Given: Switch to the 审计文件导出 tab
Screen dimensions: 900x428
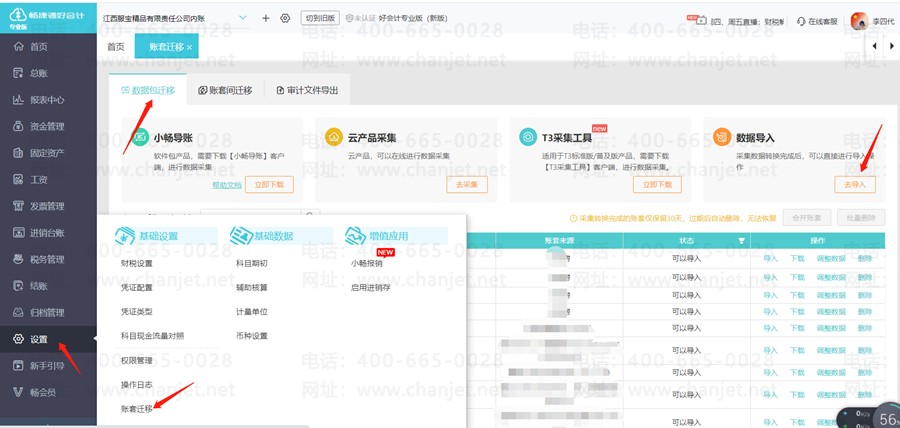Looking at the screenshot, I should 307,90.
